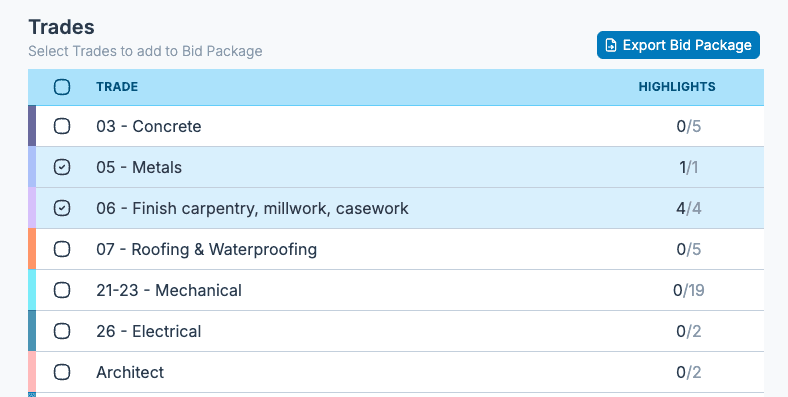Uncheck the 06 - Finish carpentry checkbox
788x397 pixels.
pyautogui.click(x=62, y=208)
